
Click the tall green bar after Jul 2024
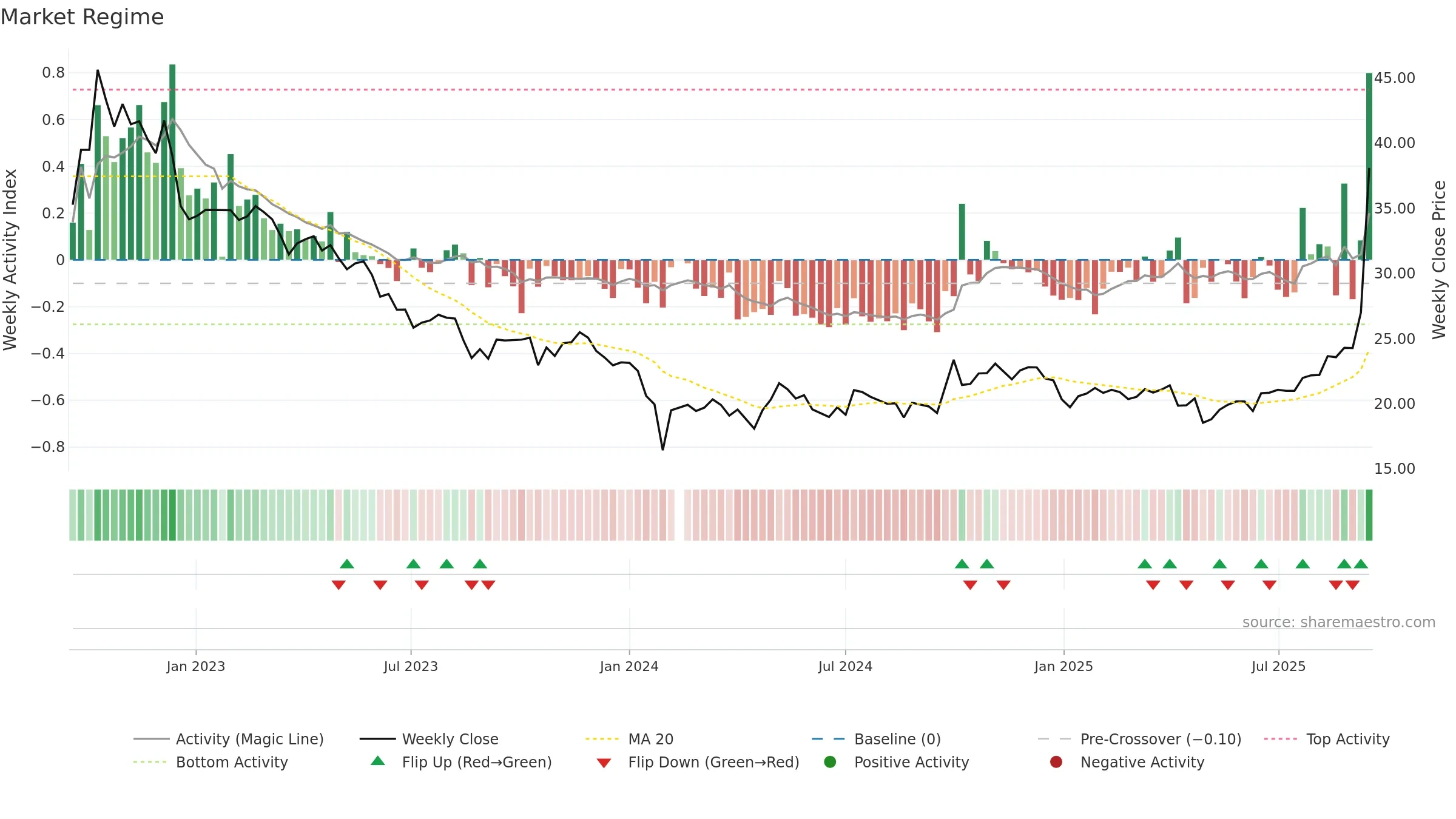coord(962,232)
